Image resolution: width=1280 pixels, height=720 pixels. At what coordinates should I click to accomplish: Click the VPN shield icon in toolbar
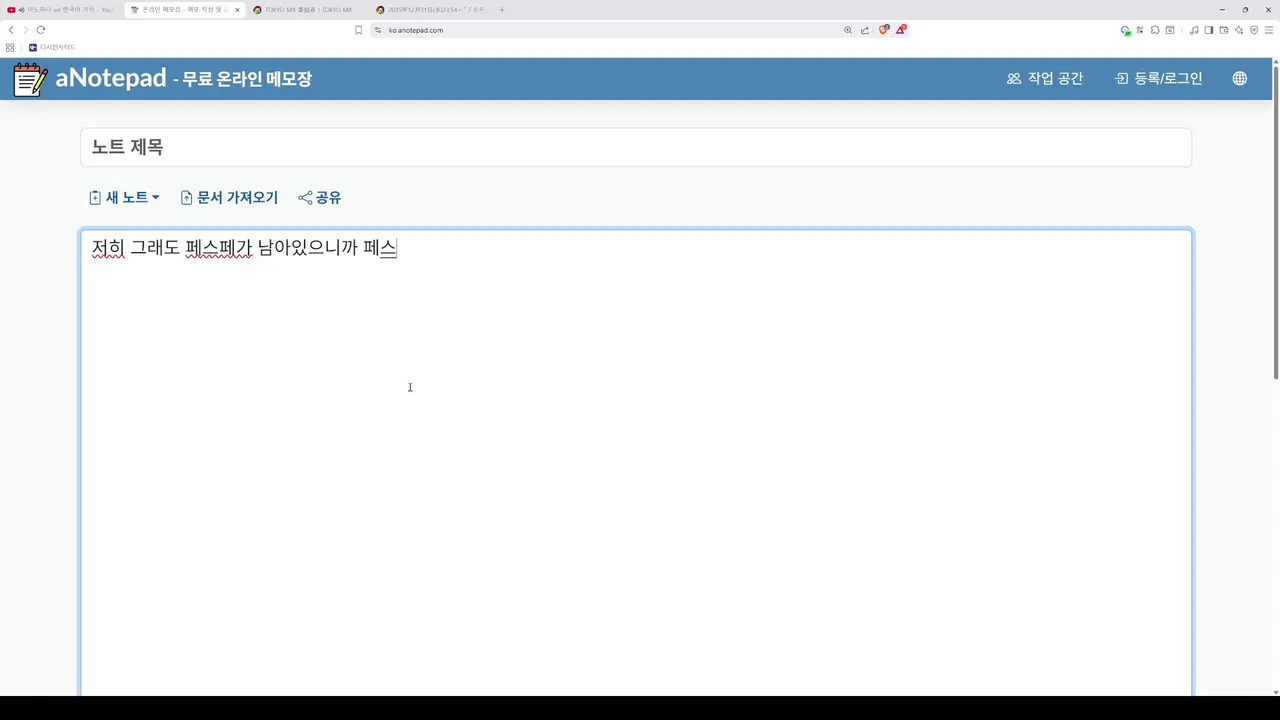(1254, 30)
